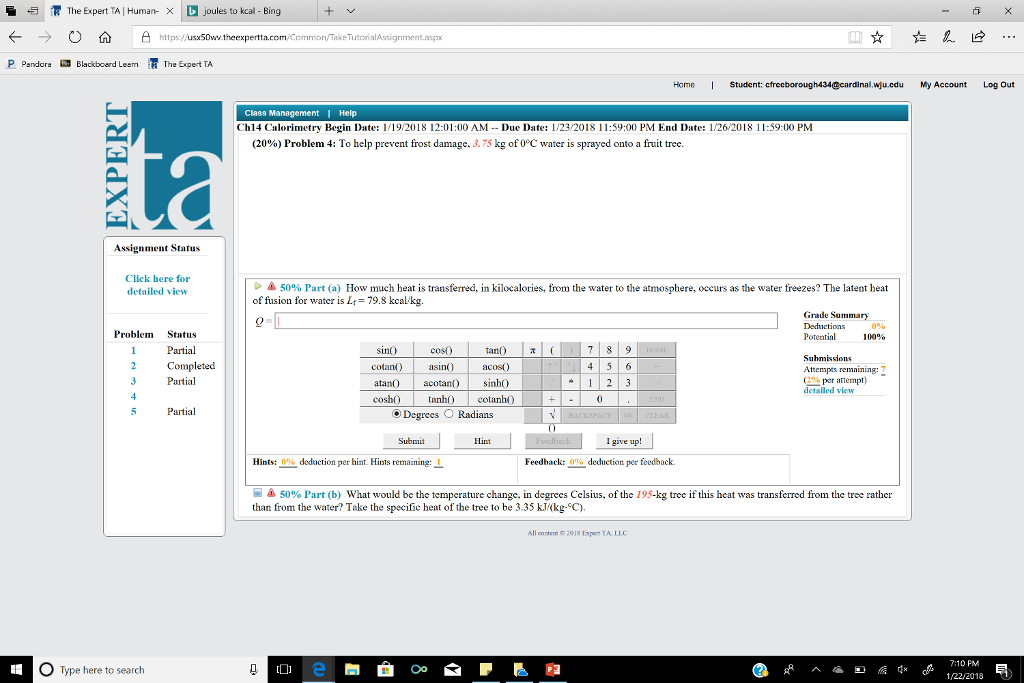Add page to favorites star icon
The image size is (1024, 683).
877,37
